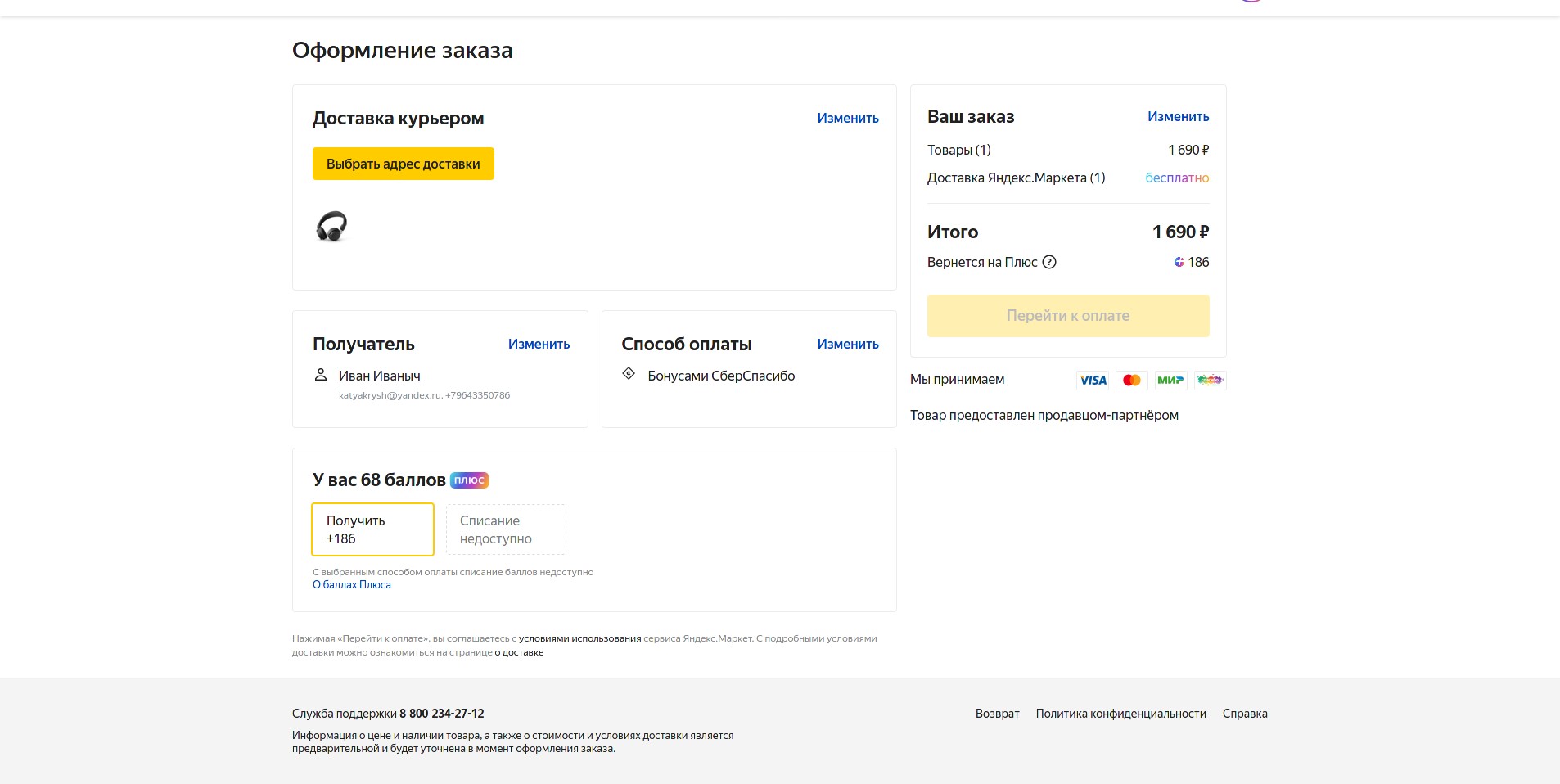Open условиями использования link
This screenshot has width=1560, height=784.
point(579,638)
